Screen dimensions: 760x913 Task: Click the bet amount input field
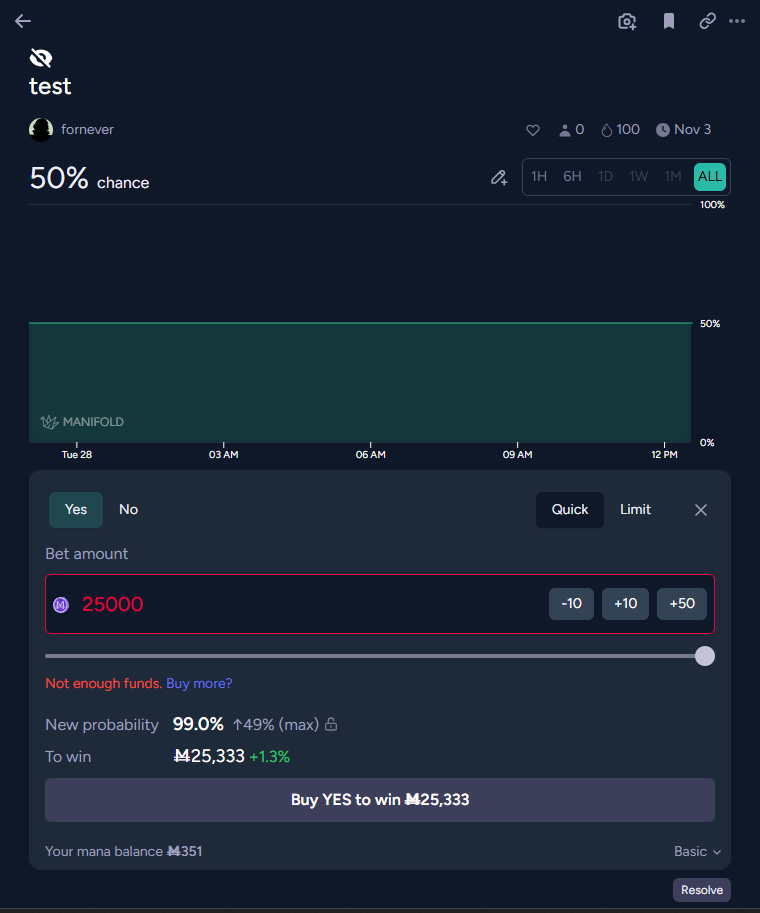[300, 604]
